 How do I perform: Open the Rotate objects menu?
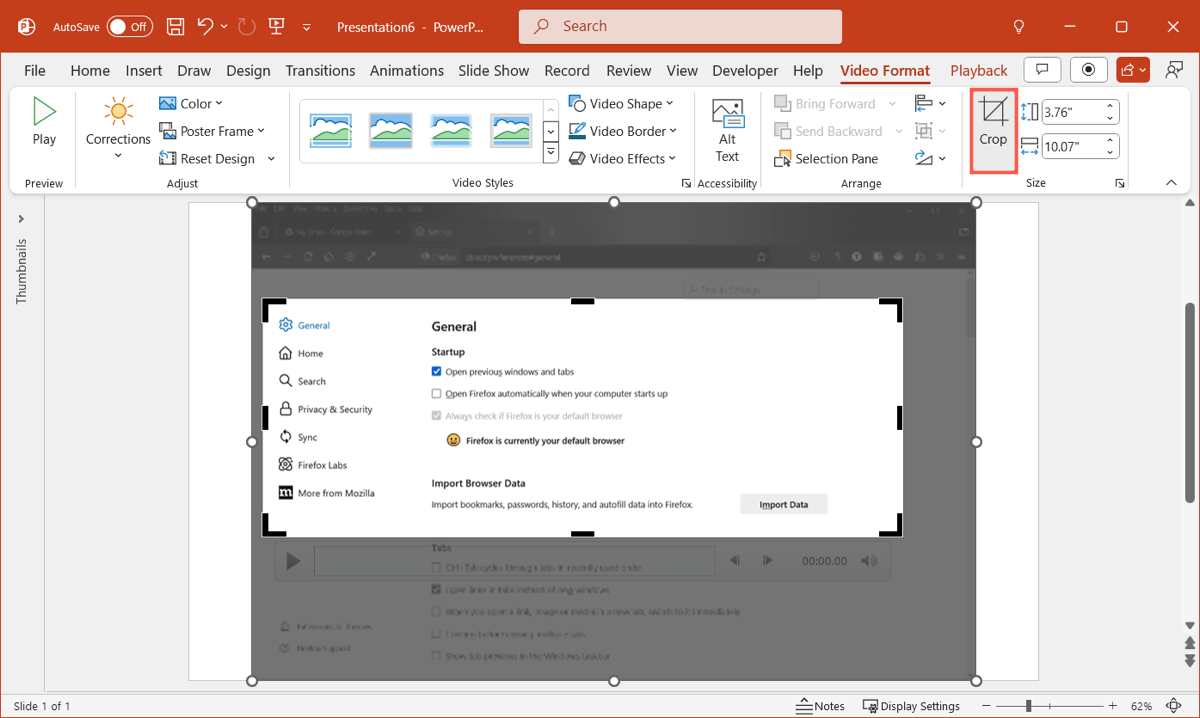[x=929, y=158]
